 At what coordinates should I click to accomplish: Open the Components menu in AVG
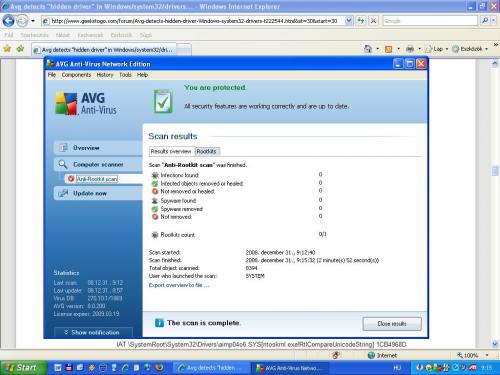(76, 75)
